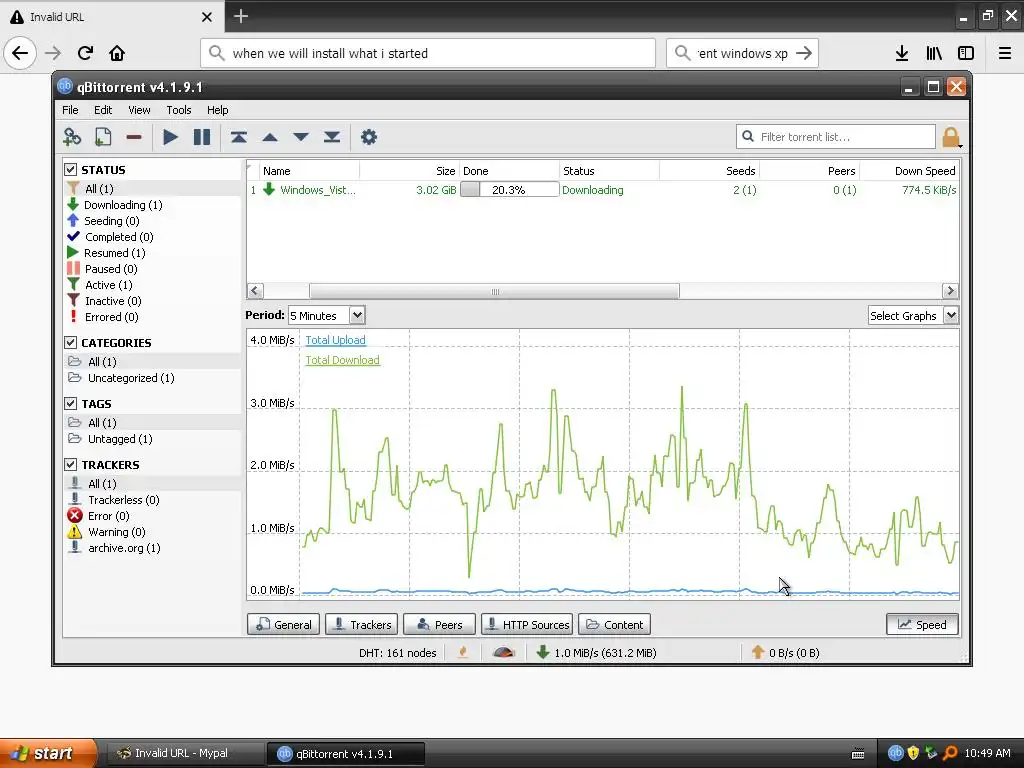Switch to the Trackers tab
Viewport: 1024px width, 768px height.
click(362, 624)
